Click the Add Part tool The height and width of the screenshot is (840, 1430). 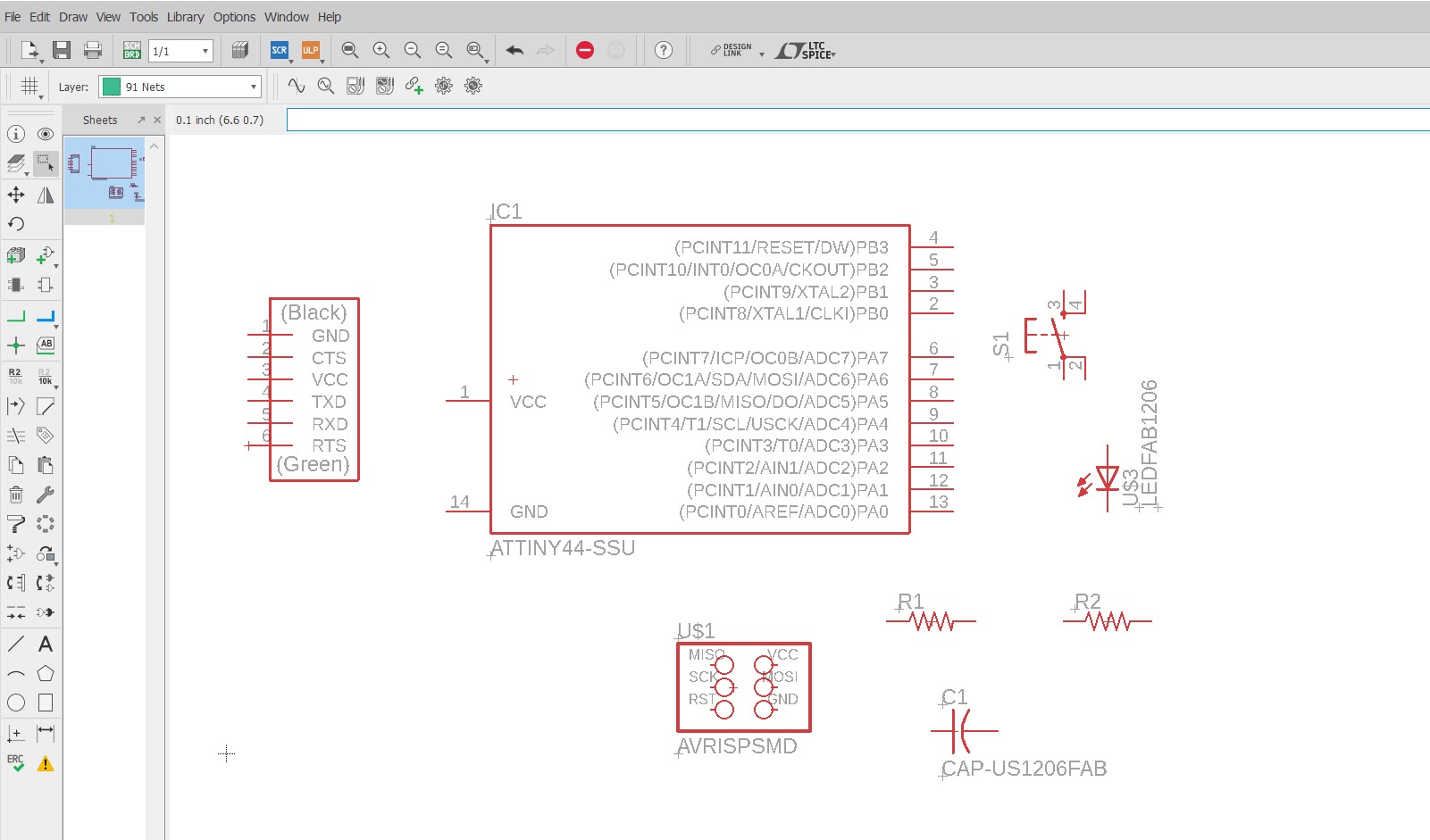[x=46, y=256]
